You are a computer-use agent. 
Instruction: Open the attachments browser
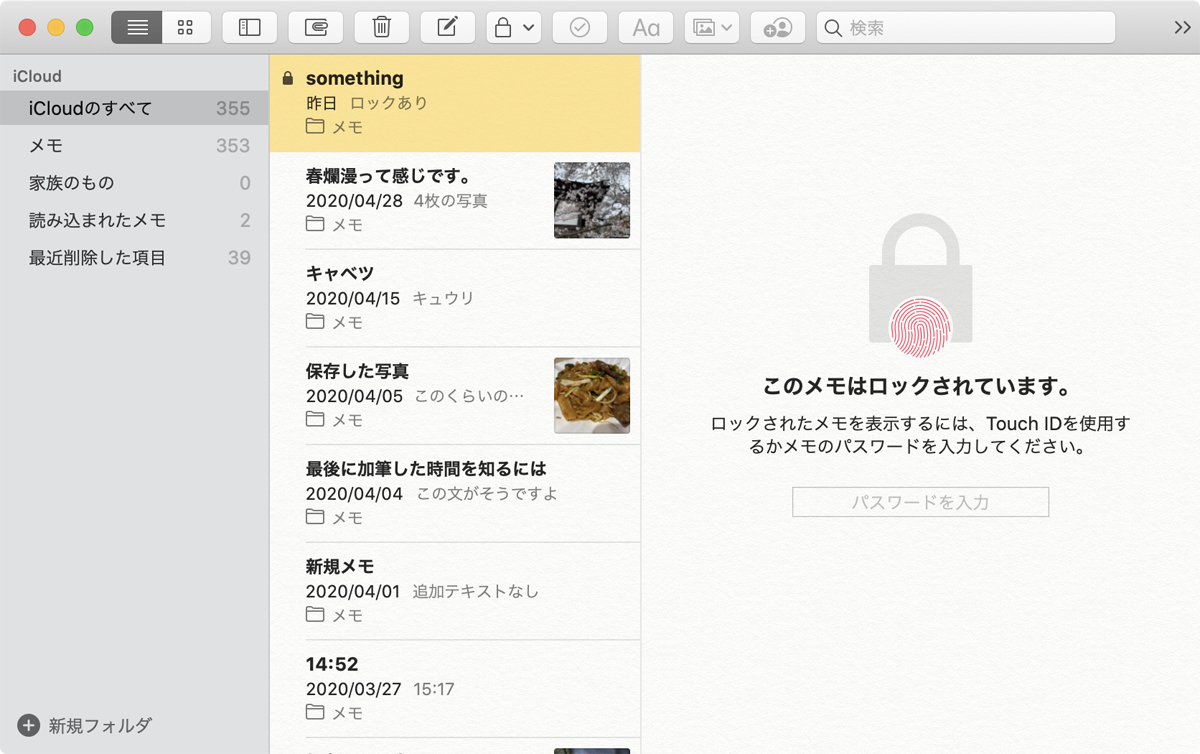pyautogui.click(x=316, y=27)
